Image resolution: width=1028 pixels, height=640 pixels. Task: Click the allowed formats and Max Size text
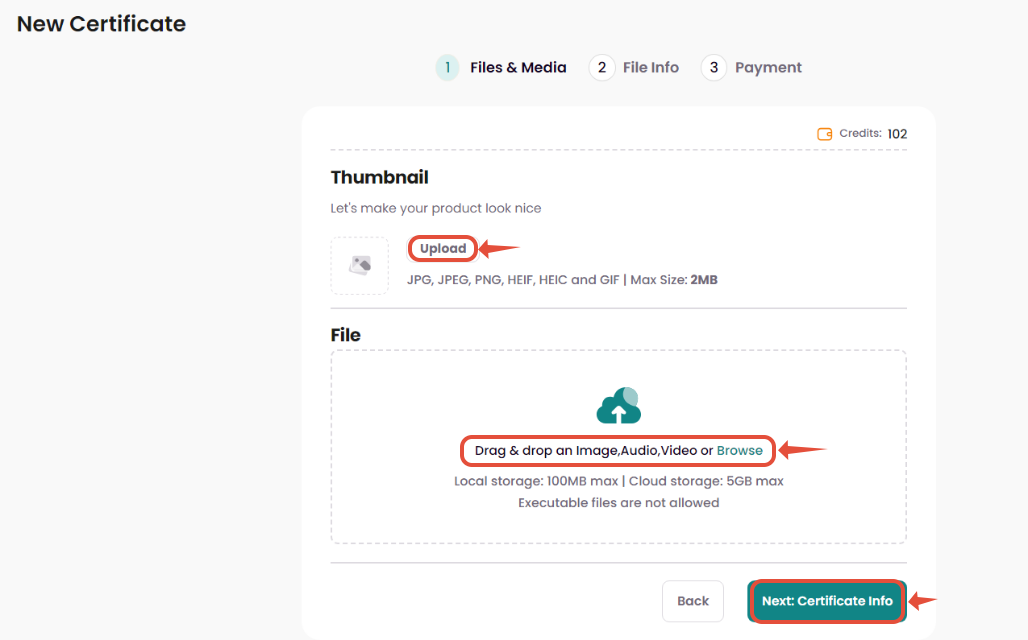pos(562,280)
